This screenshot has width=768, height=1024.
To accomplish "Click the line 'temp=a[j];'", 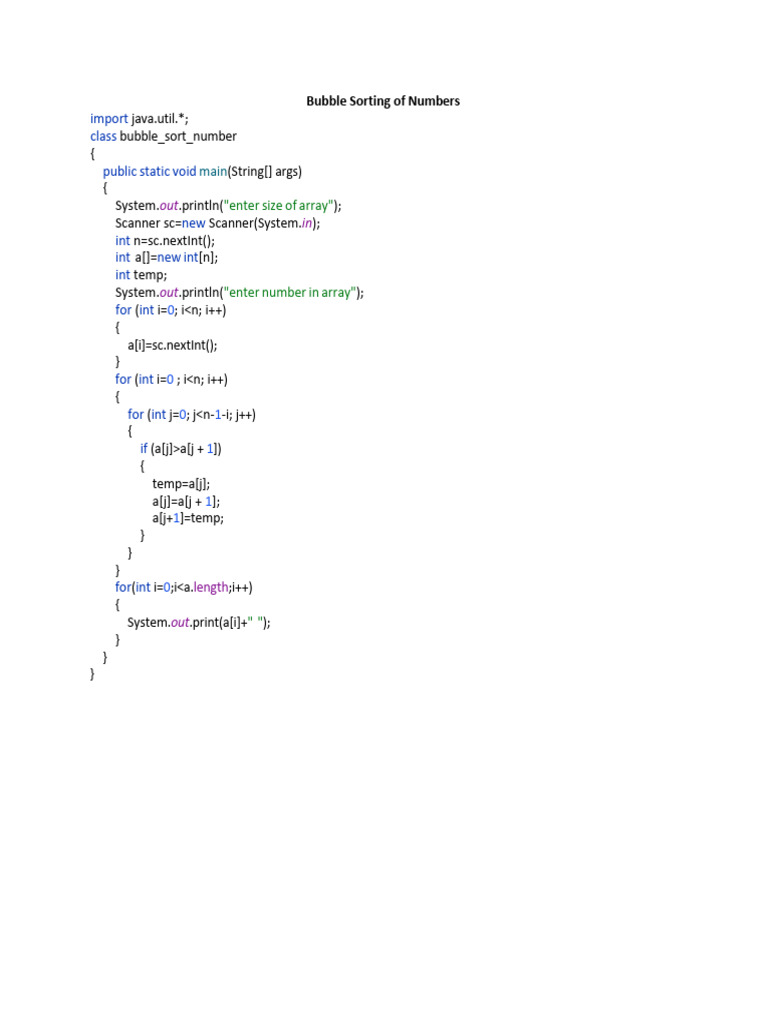I will (181, 484).
